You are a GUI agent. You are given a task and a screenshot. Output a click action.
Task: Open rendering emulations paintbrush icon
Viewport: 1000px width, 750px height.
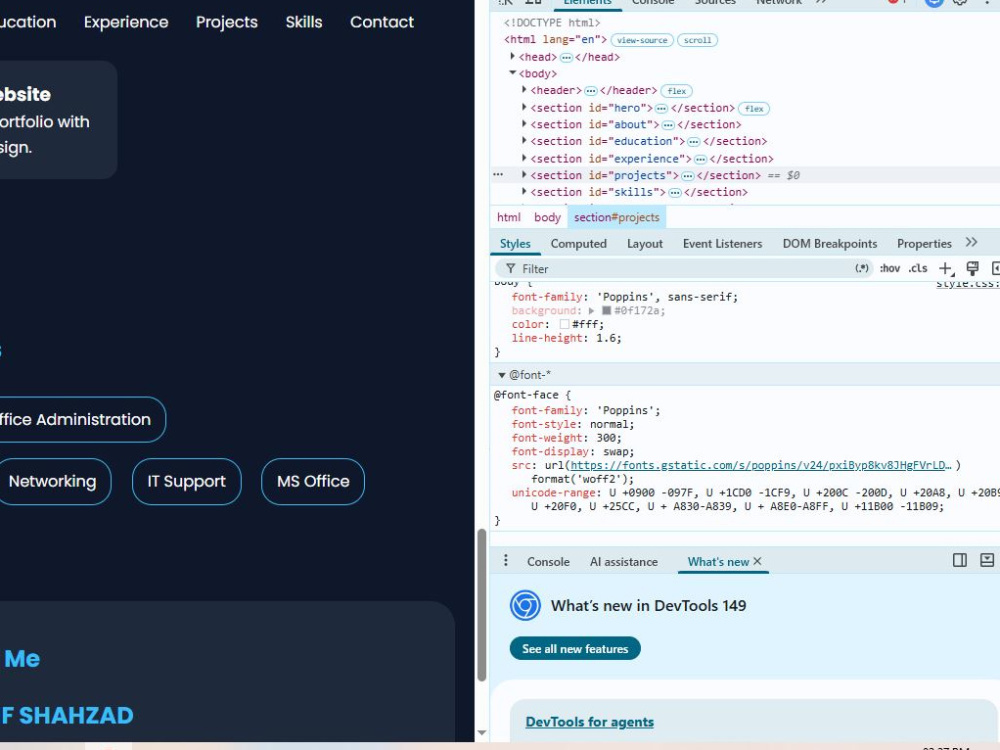(973, 268)
